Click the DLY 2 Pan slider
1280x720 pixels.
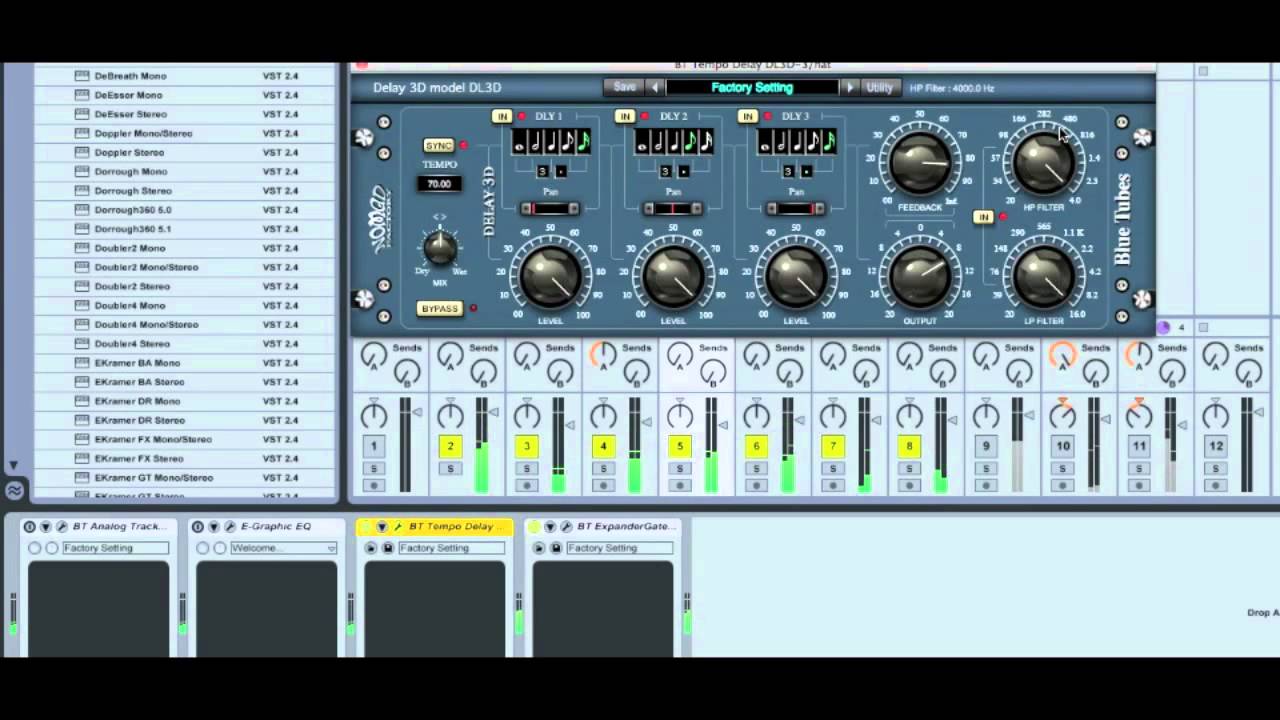pos(673,209)
